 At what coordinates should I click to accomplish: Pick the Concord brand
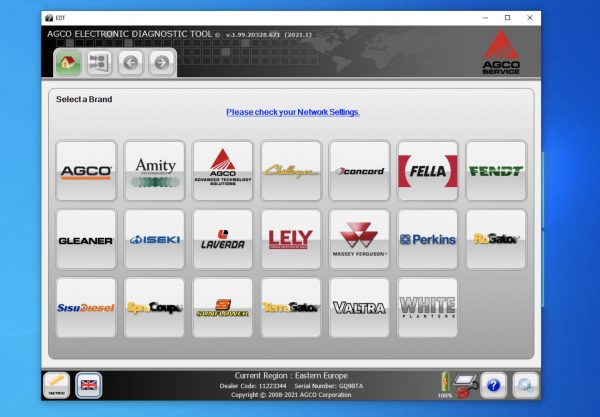[359, 171]
